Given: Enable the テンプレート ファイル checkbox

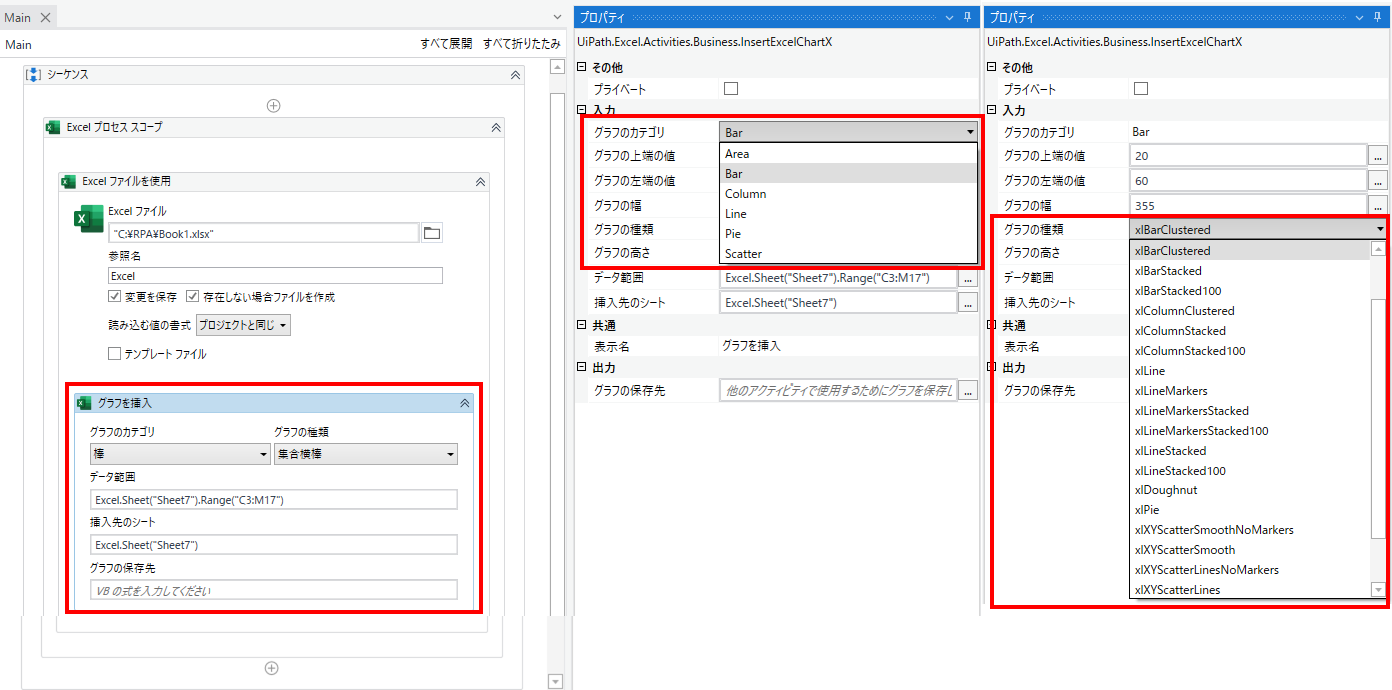Looking at the screenshot, I should pyautogui.click(x=114, y=353).
